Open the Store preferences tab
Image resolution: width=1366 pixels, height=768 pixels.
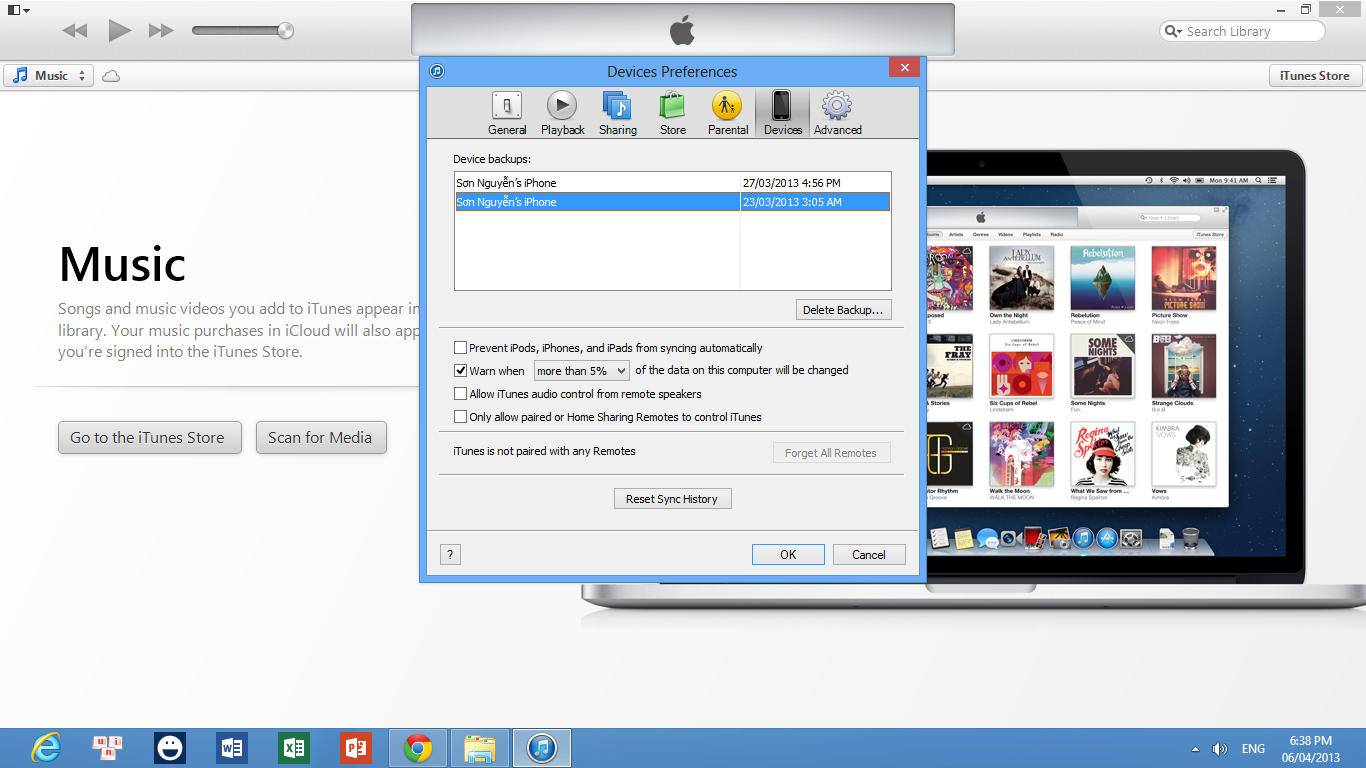pyautogui.click(x=673, y=113)
